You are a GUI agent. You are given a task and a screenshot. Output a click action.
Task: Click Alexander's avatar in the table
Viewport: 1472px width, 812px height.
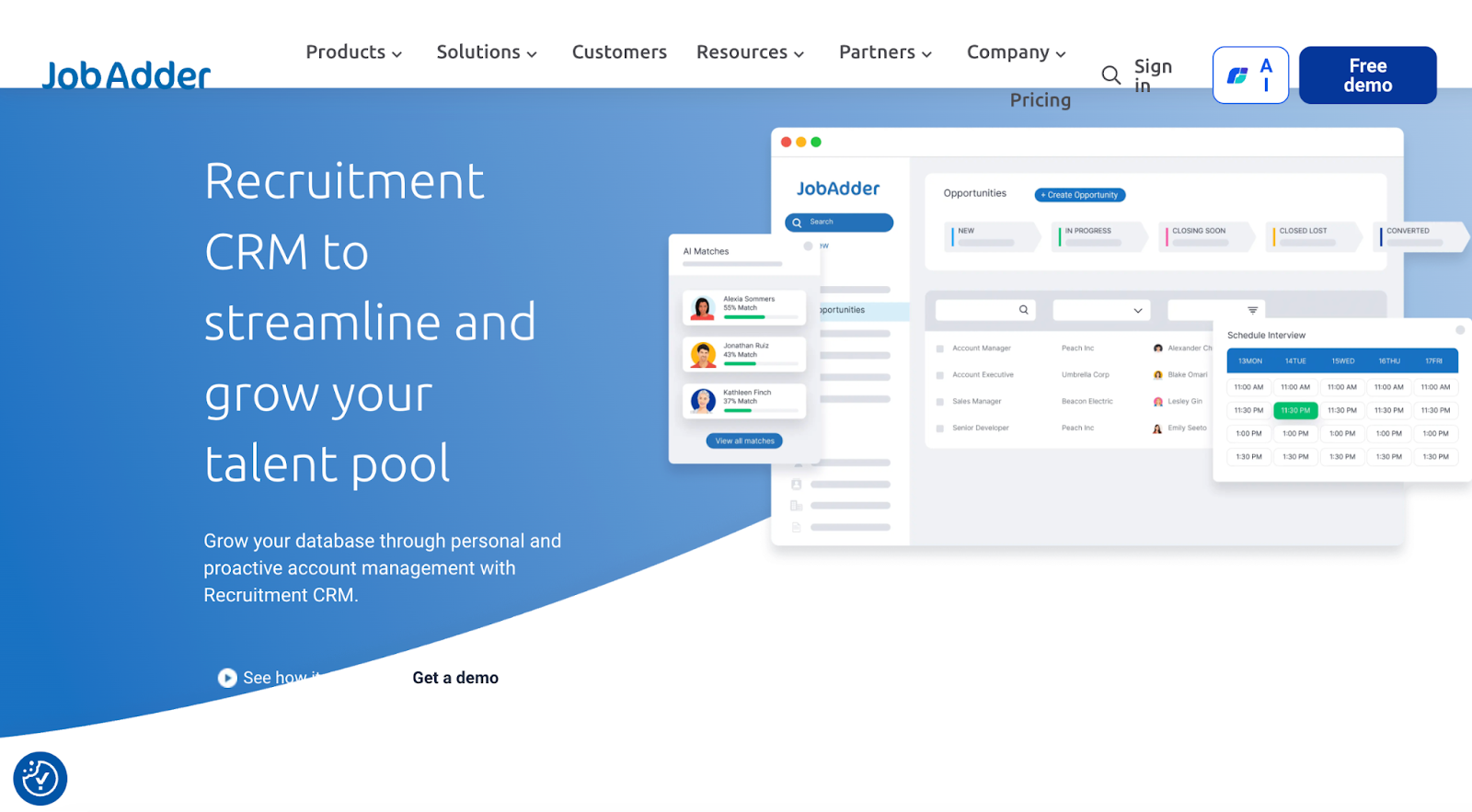coord(1157,349)
